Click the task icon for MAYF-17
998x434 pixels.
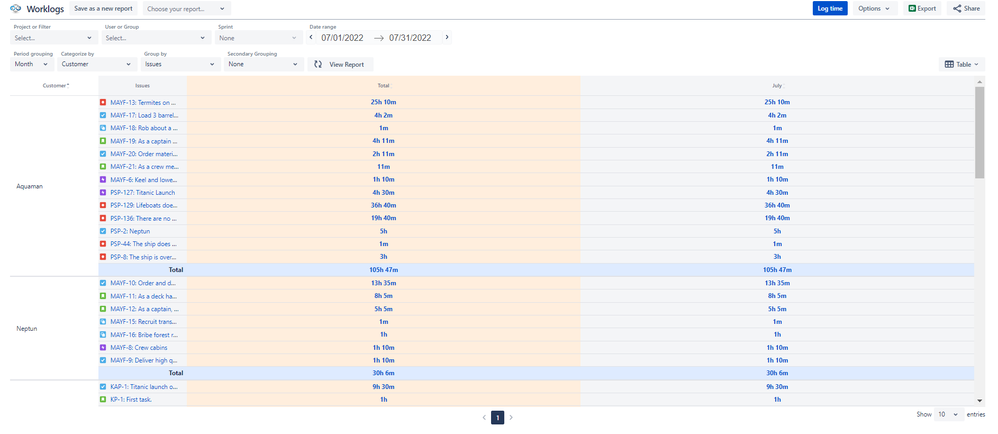pyautogui.click(x=103, y=115)
